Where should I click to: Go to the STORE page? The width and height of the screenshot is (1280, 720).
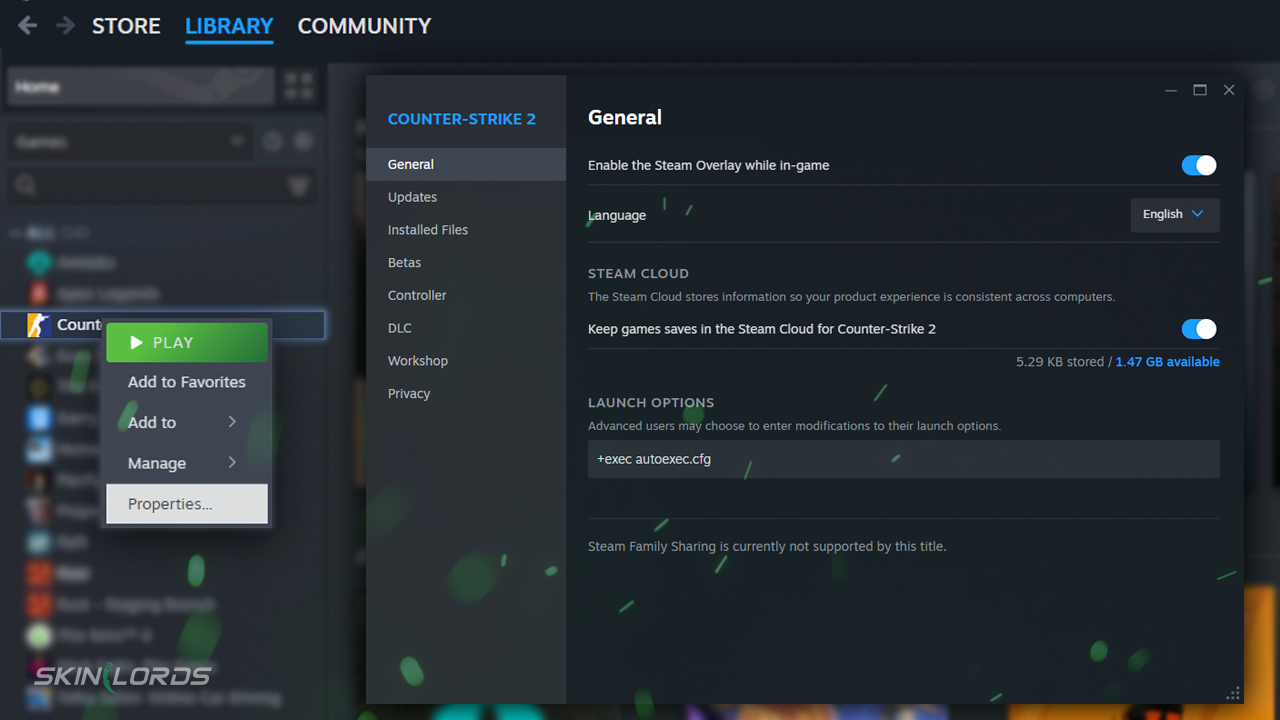click(x=126, y=26)
